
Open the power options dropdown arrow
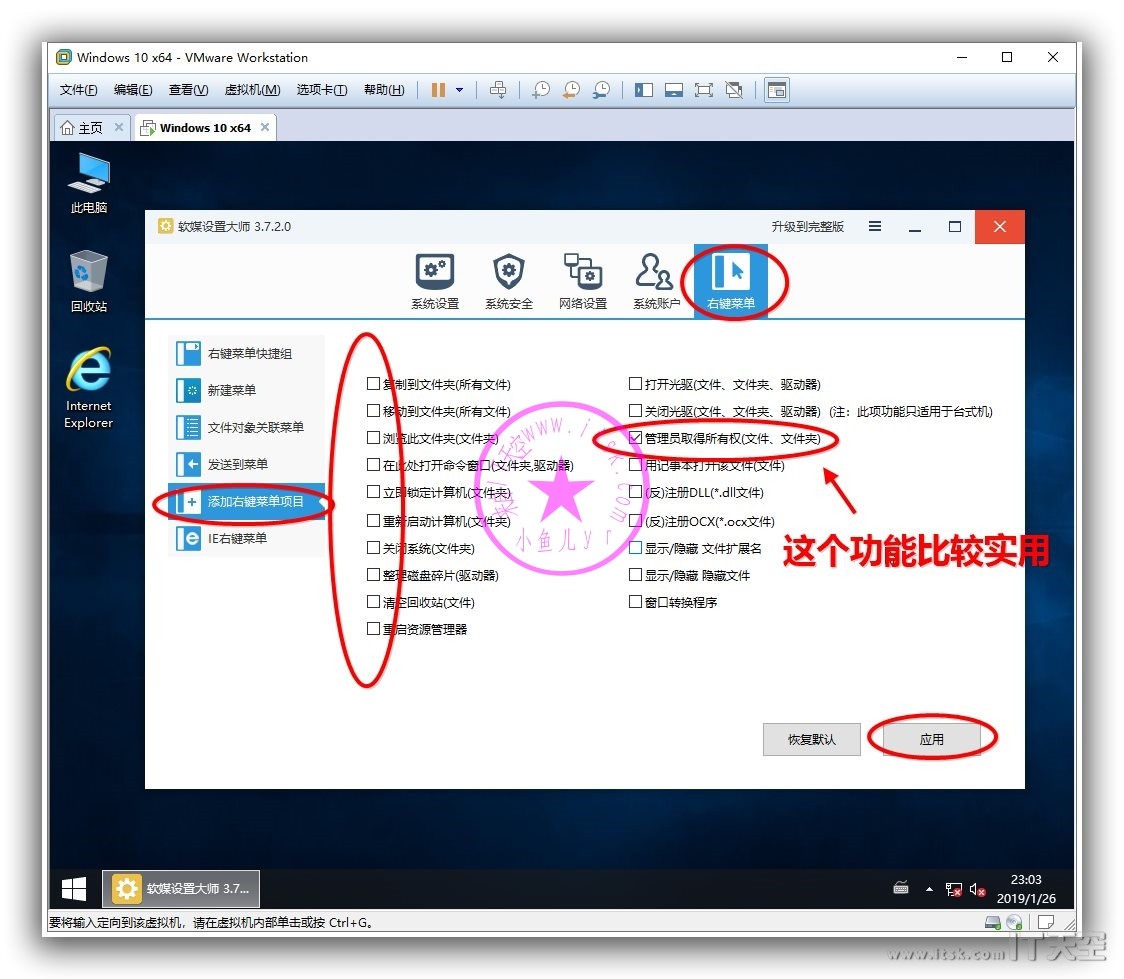pos(459,90)
